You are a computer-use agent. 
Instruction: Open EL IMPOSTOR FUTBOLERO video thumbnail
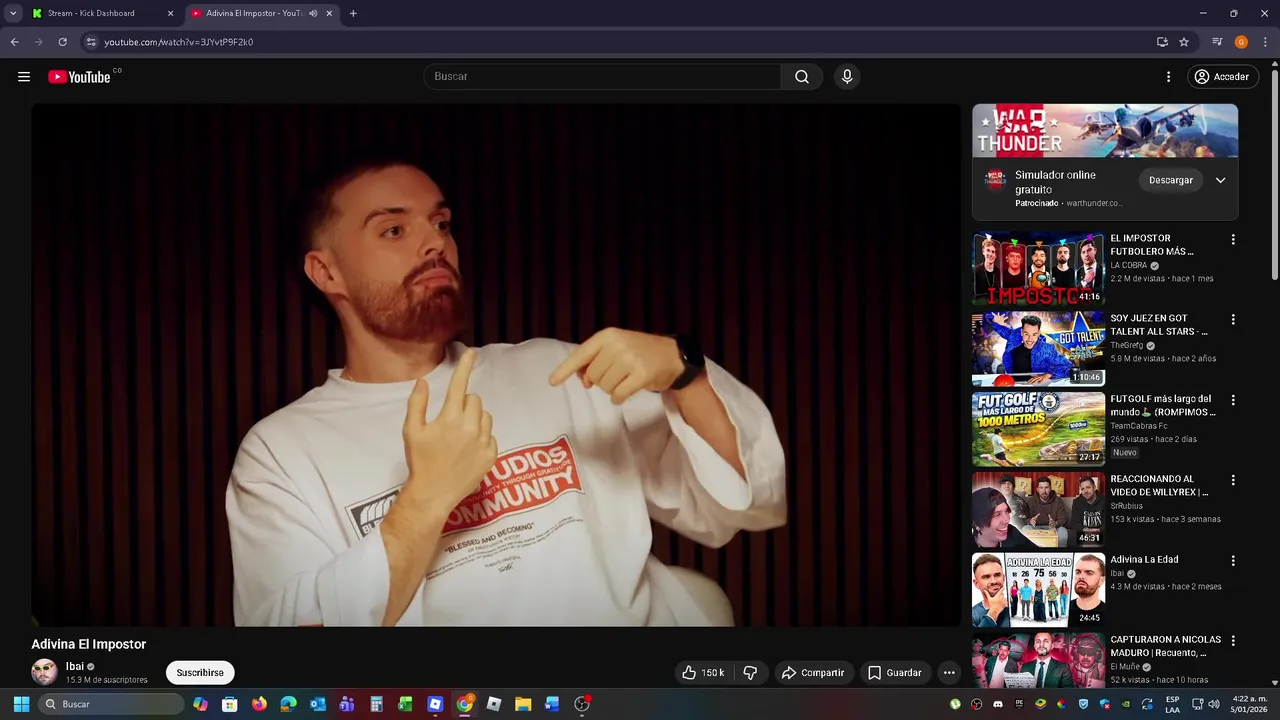(1038, 268)
